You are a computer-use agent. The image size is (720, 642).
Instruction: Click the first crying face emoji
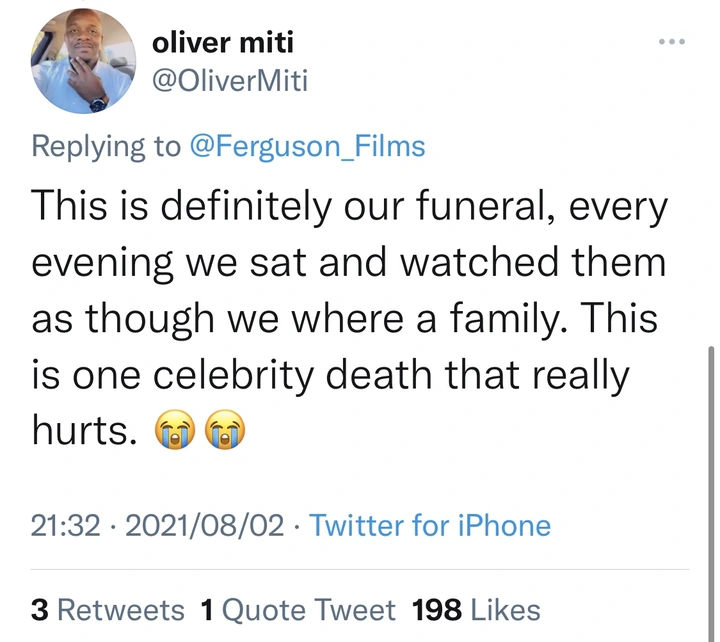(x=173, y=432)
